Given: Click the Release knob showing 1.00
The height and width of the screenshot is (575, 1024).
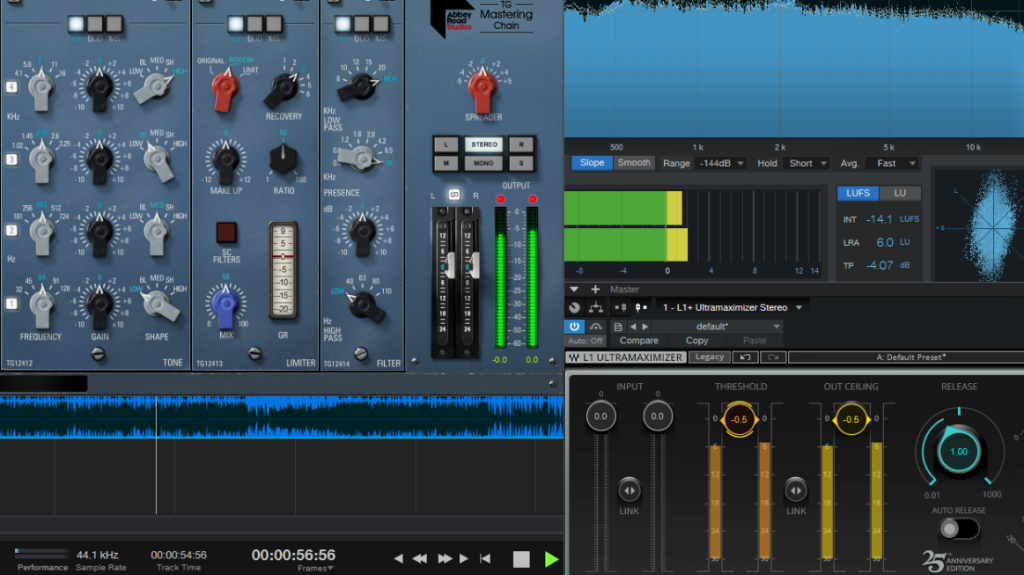Looking at the screenshot, I should click(959, 452).
